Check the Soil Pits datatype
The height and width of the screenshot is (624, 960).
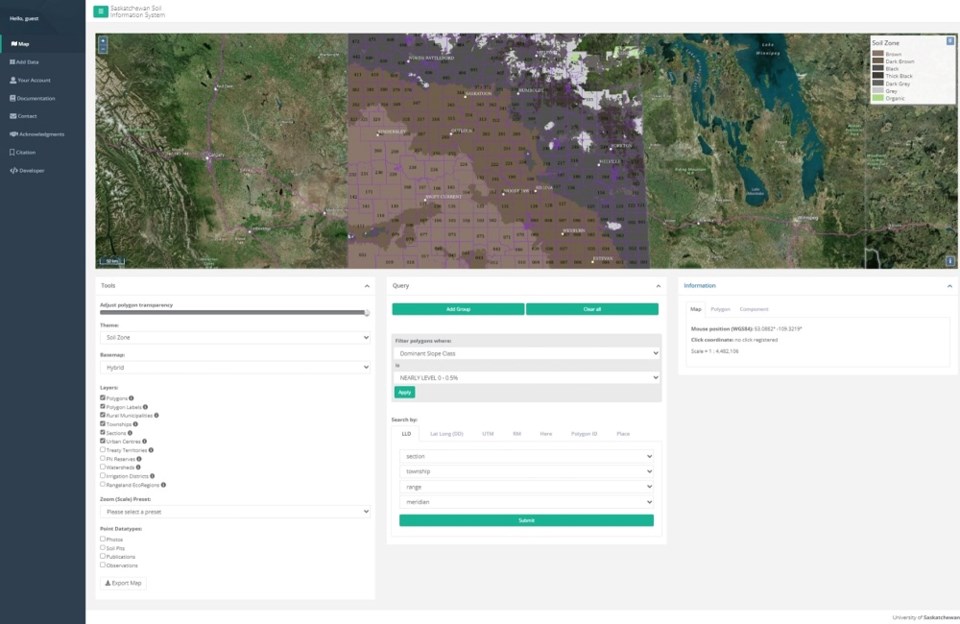coord(103,547)
